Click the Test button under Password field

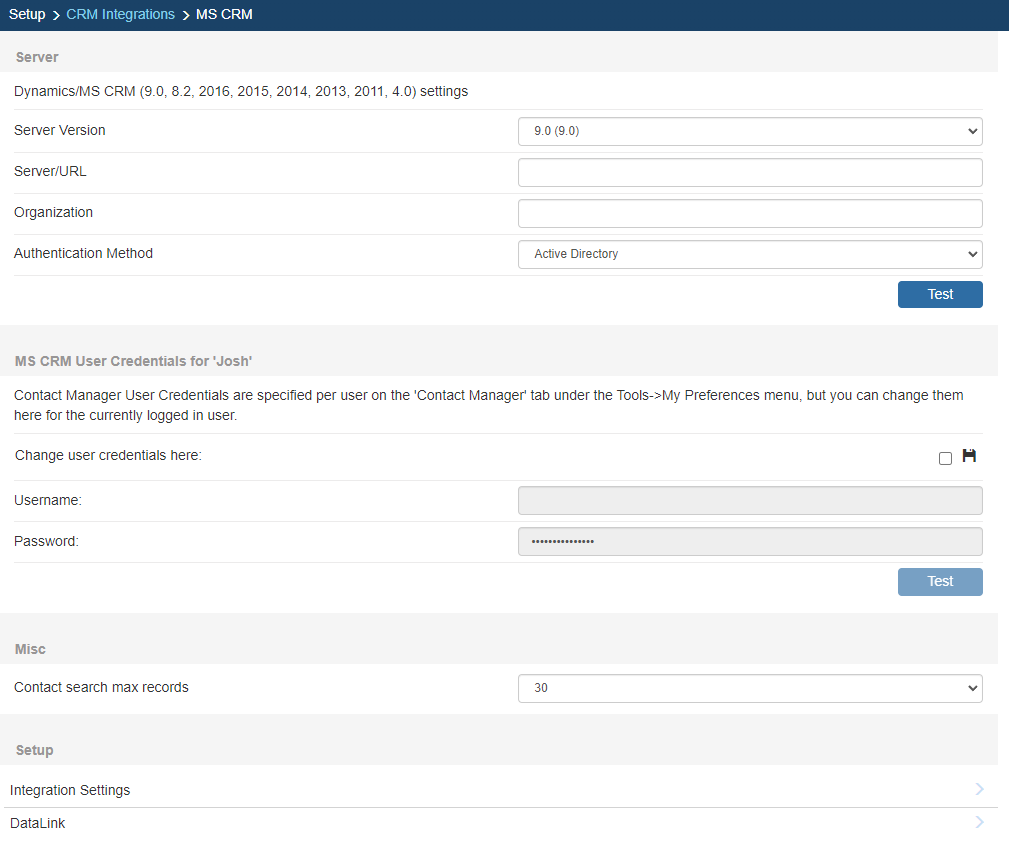[x=940, y=582]
